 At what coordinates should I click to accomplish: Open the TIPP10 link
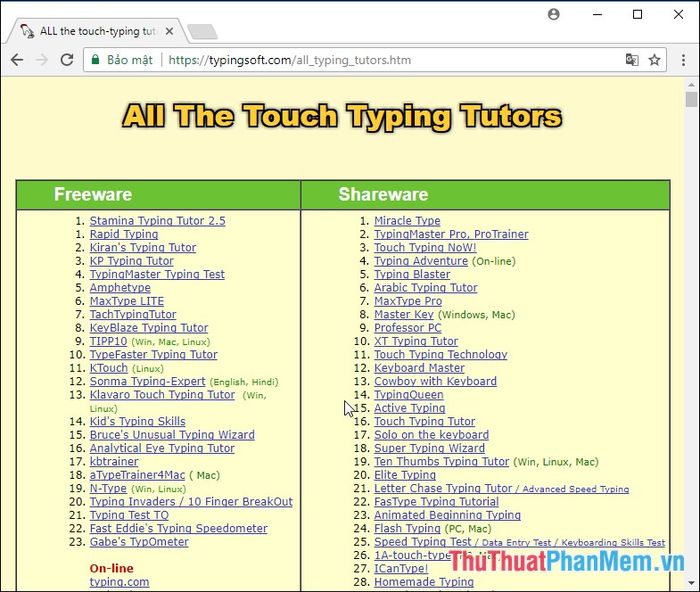pos(108,341)
